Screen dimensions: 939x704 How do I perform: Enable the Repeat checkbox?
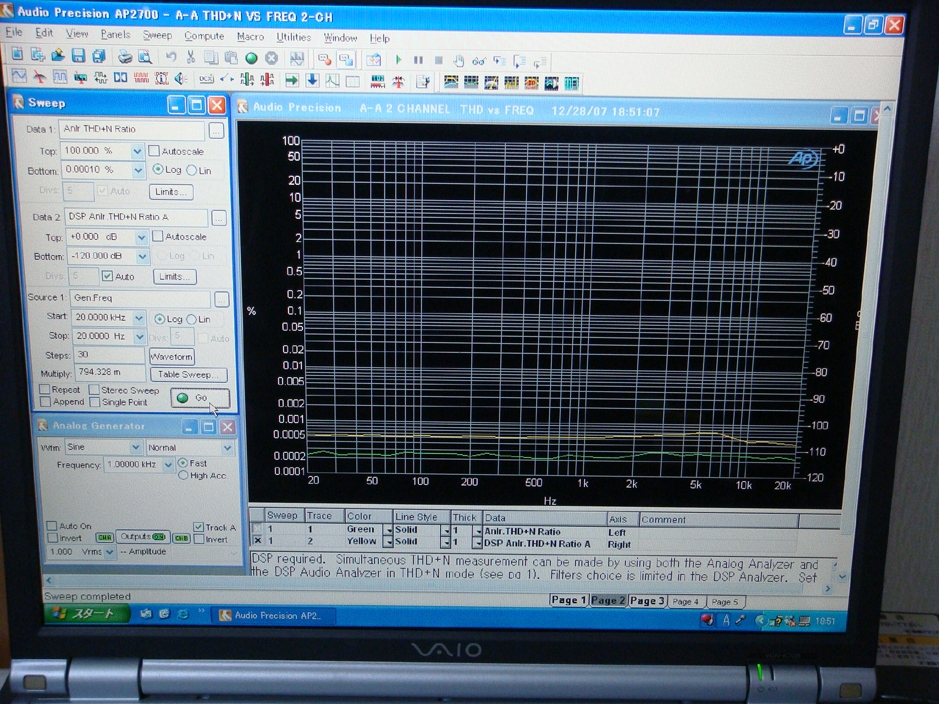44,389
